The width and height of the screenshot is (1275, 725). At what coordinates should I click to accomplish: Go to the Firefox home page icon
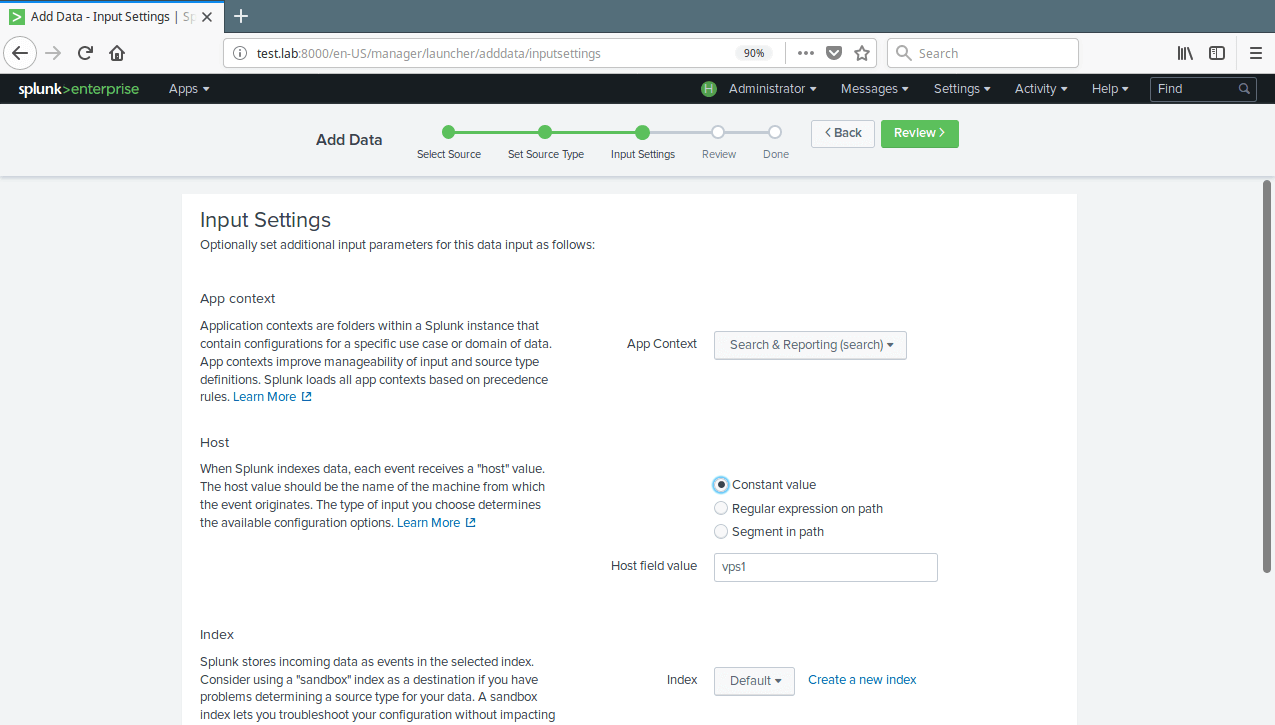tap(117, 53)
